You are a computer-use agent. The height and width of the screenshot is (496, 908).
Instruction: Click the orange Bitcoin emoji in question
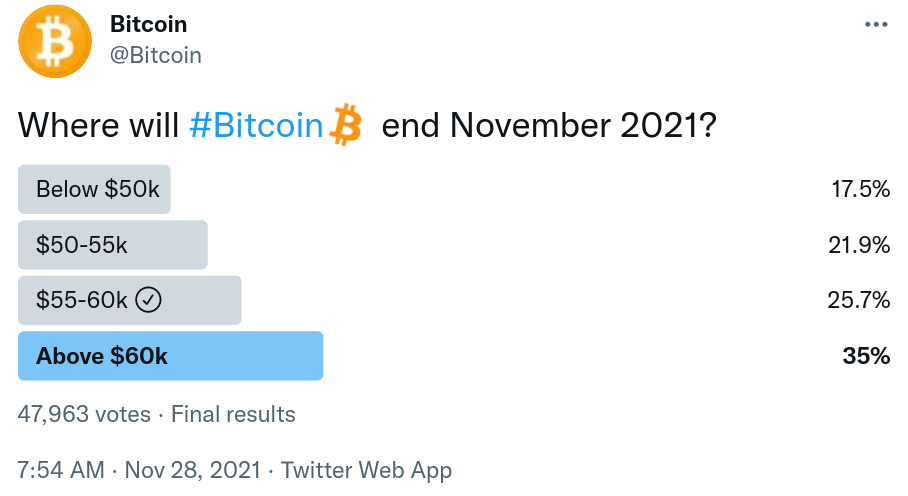[346, 125]
